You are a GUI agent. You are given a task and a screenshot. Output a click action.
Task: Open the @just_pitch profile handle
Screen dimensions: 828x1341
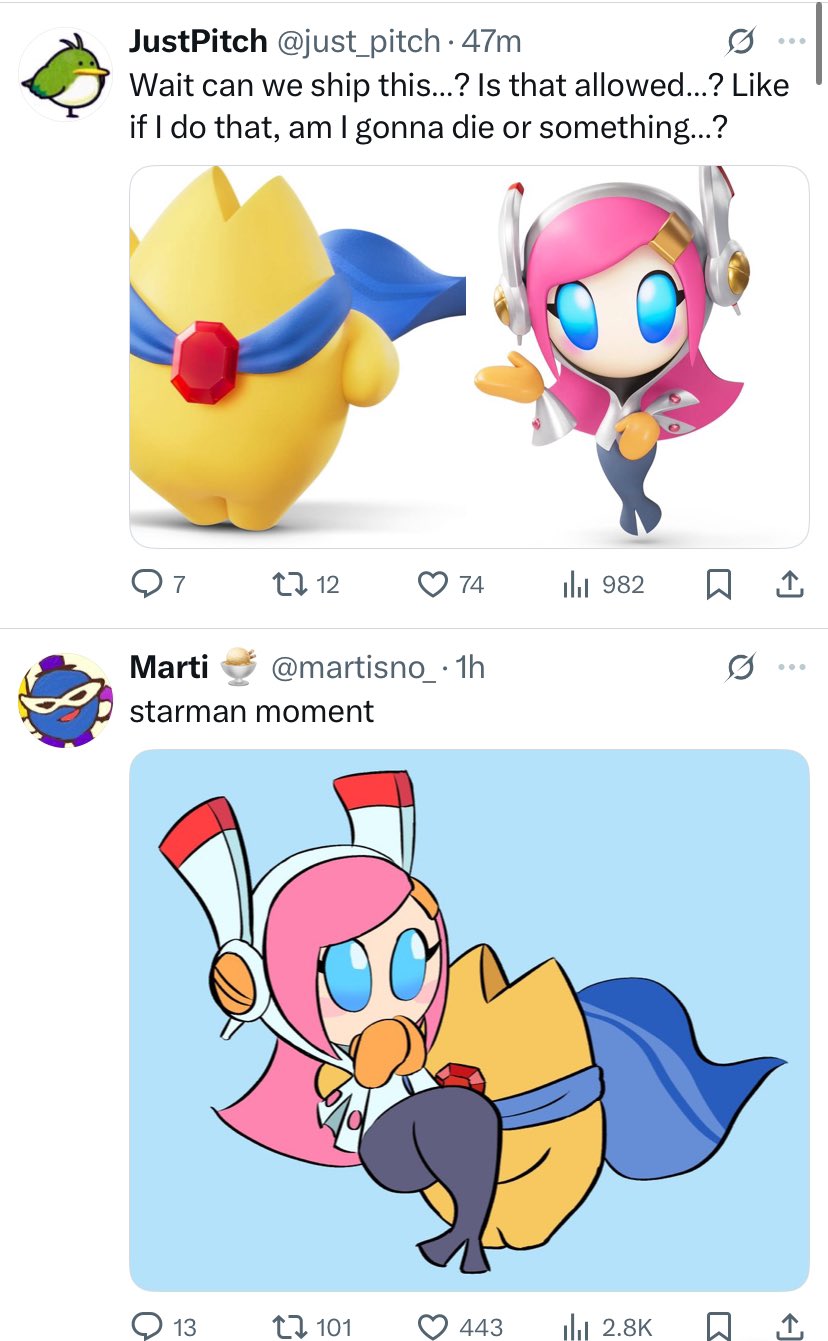tap(357, 41)
